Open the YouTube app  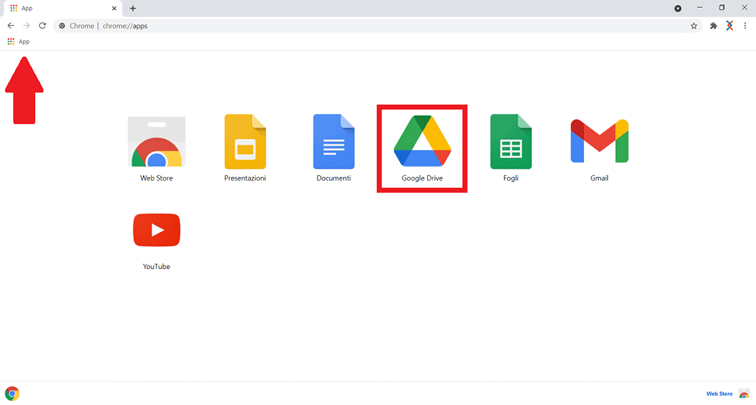tap(156, 242)
